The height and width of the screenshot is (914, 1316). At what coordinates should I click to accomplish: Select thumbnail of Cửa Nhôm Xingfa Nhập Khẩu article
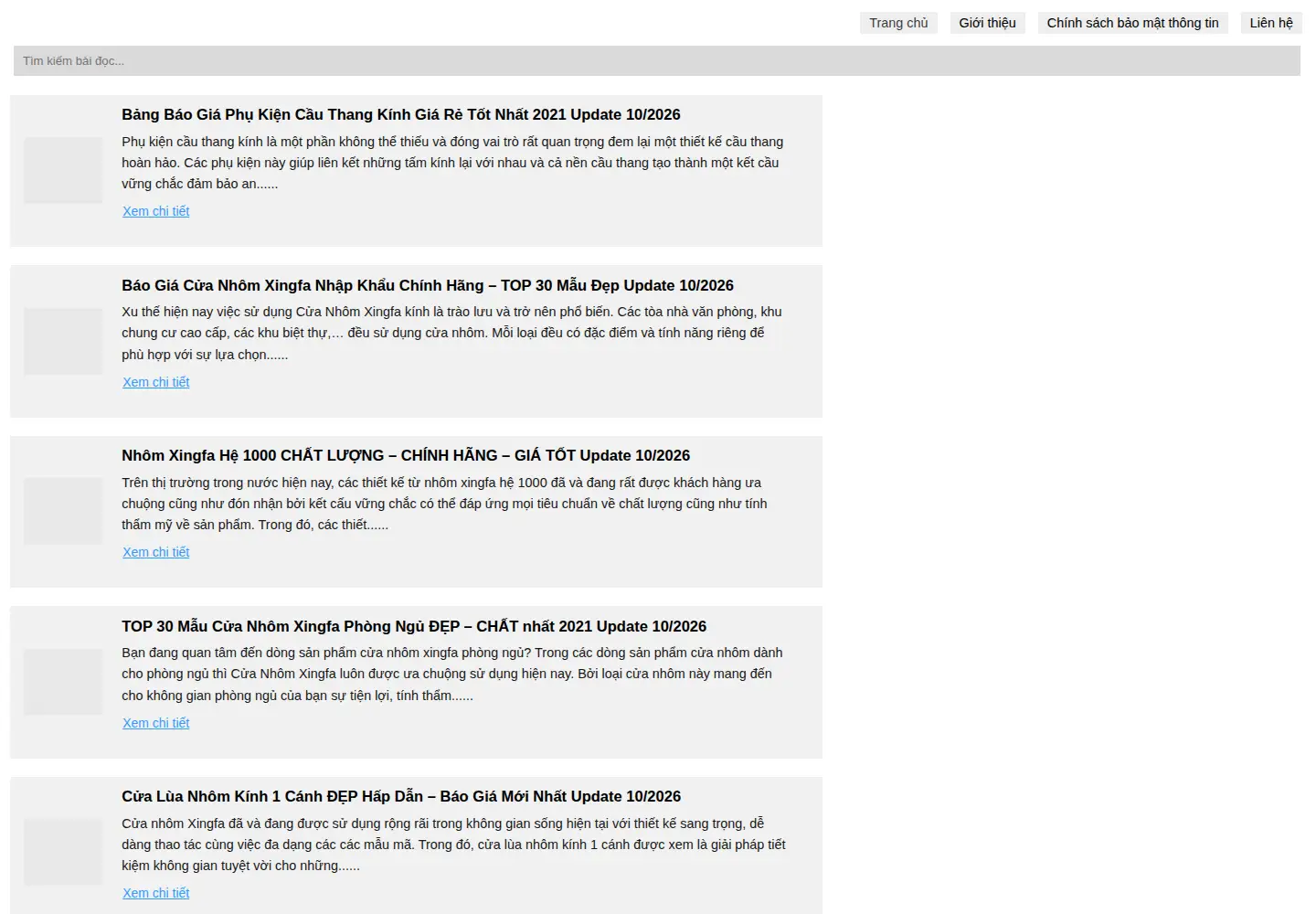click(x=63, y=341)
